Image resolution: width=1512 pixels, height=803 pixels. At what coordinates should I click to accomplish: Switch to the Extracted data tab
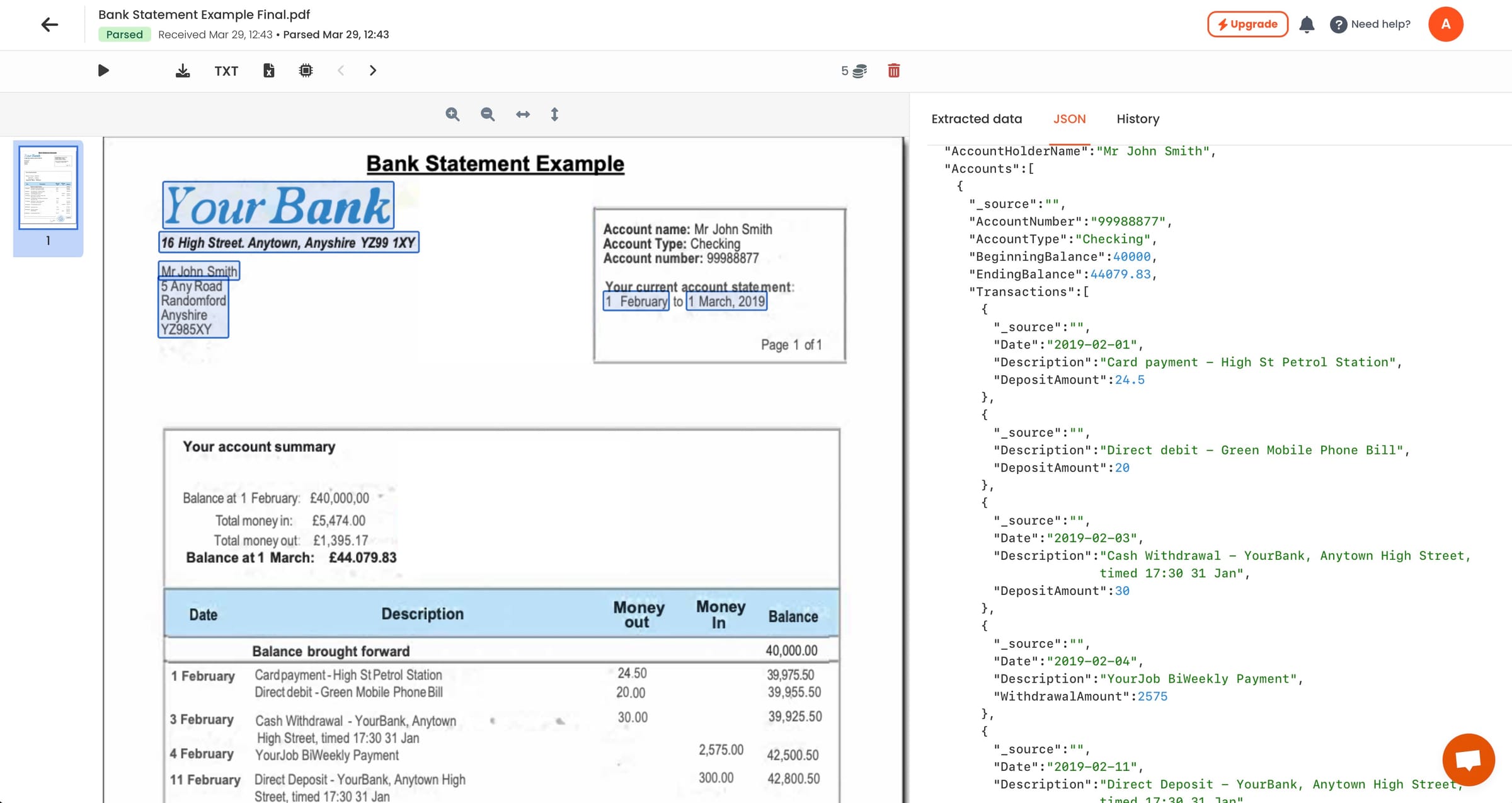[976, 118]
